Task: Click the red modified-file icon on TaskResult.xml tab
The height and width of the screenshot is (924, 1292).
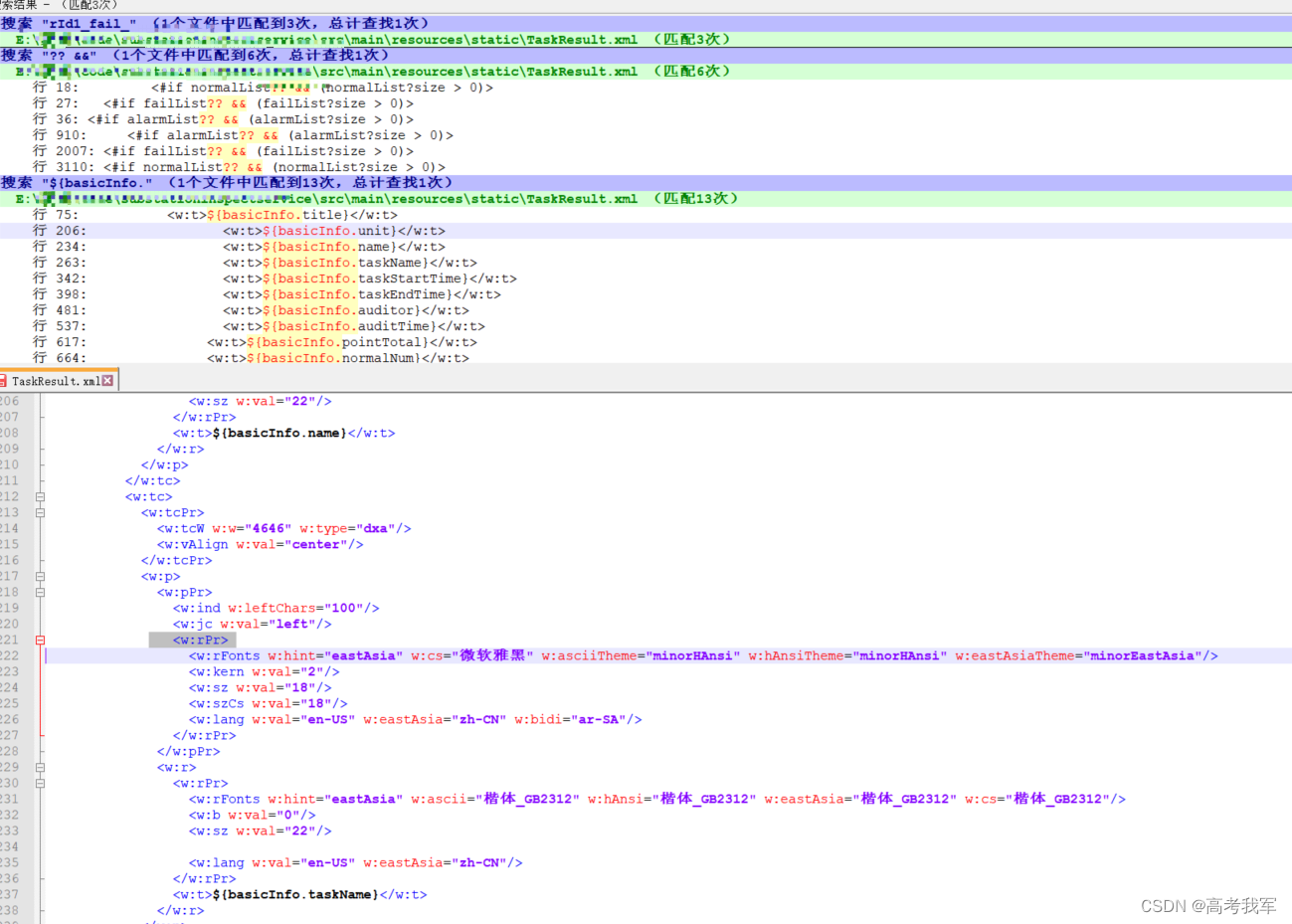Action: [x=8, y=379]
